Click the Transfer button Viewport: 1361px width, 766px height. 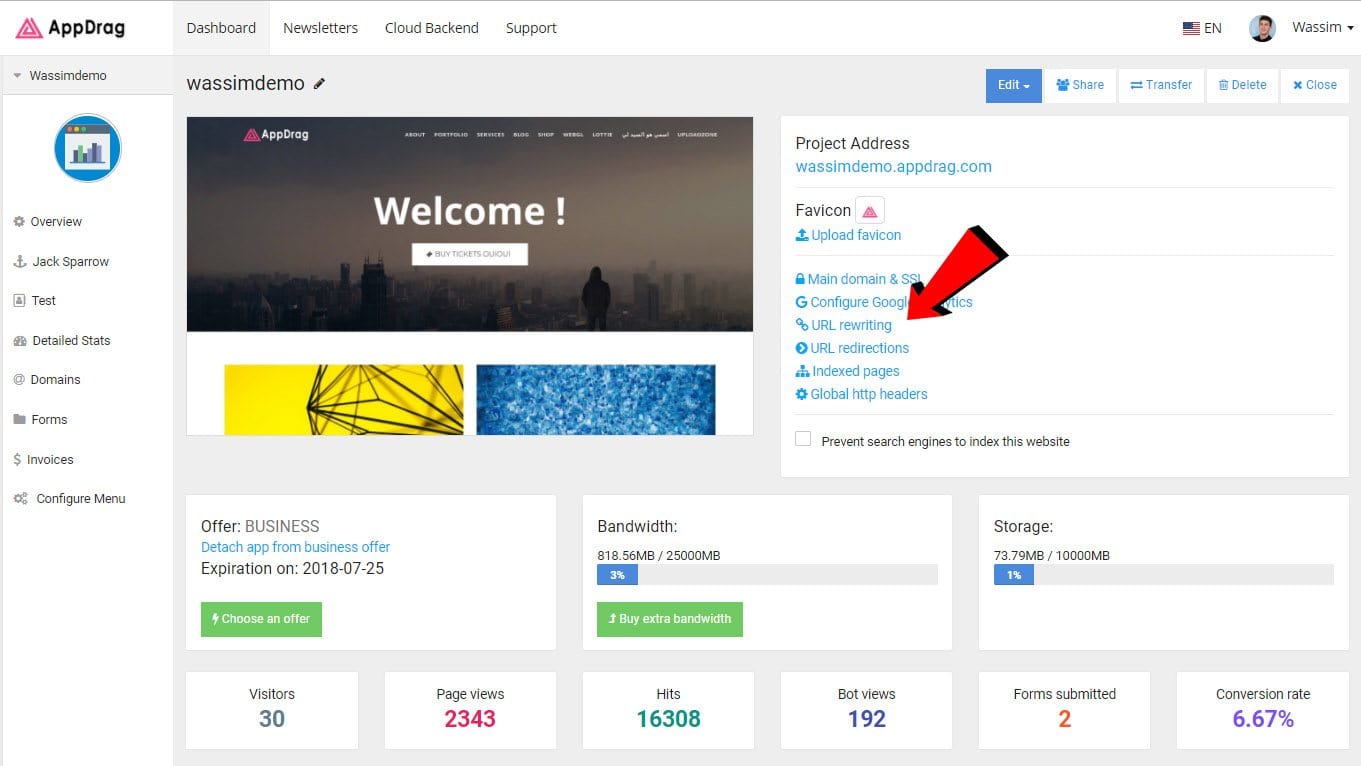tap(1161, 85)
